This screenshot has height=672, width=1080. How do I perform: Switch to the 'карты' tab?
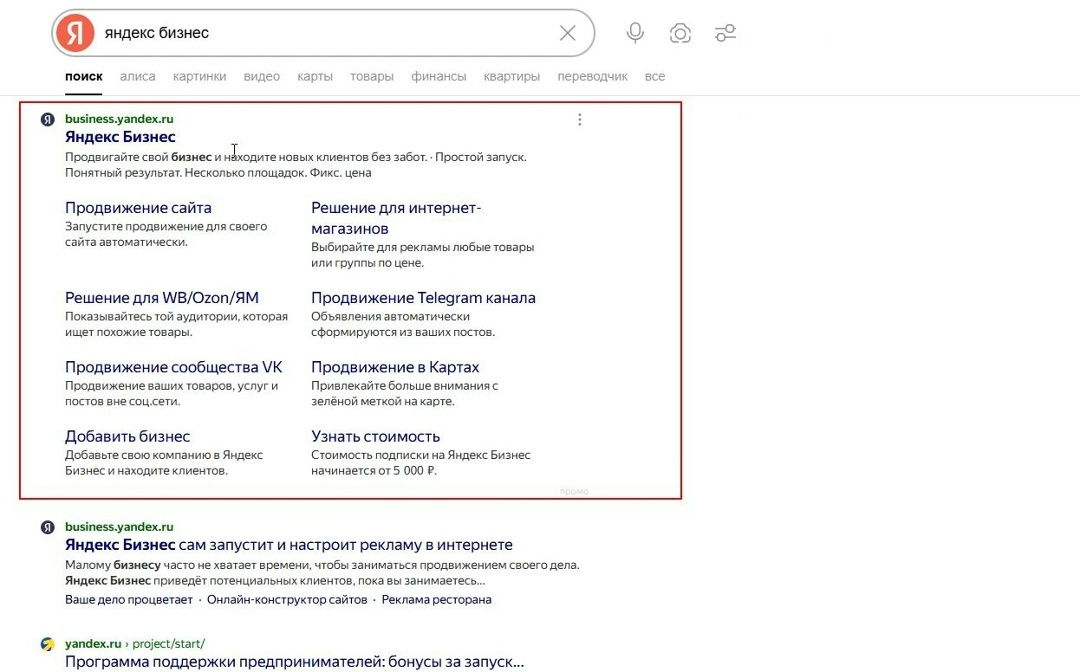(x=315, y=76)
